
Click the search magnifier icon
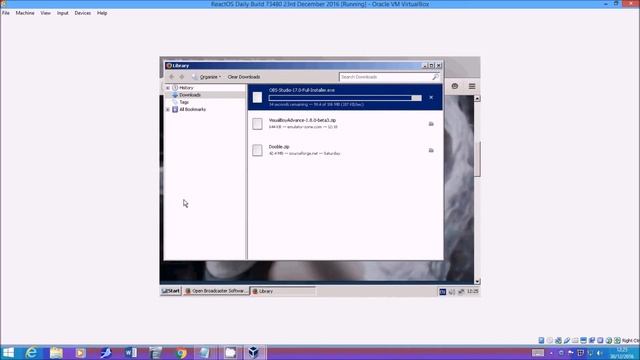436,77
